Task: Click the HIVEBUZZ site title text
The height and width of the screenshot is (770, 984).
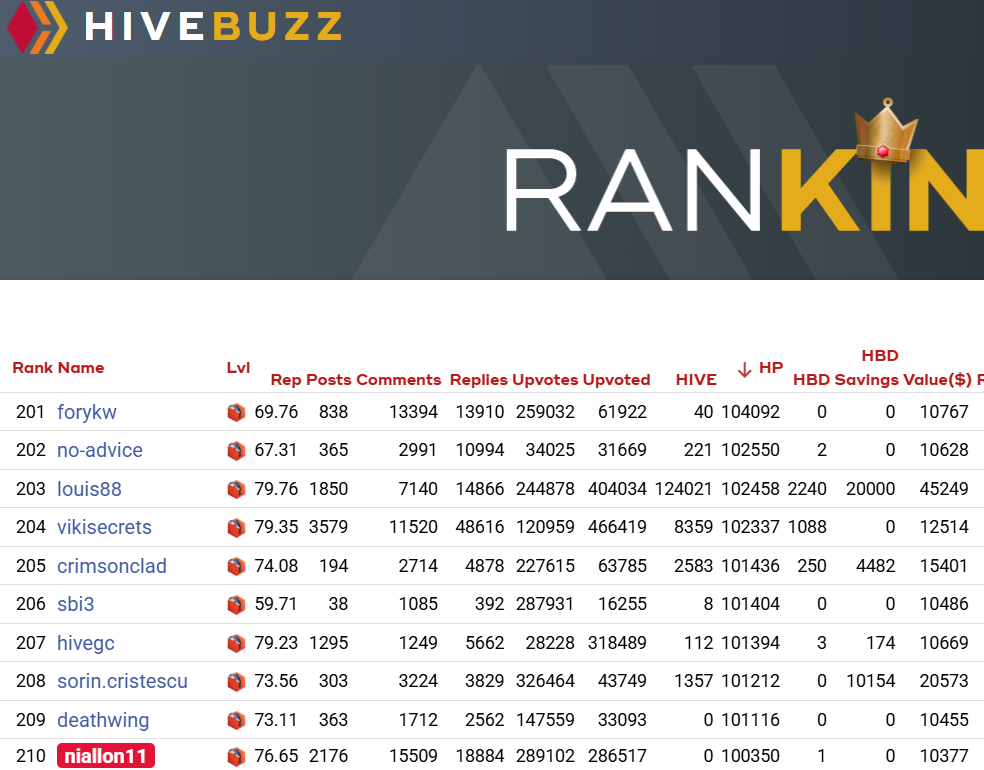Action: tap(214, 27)
